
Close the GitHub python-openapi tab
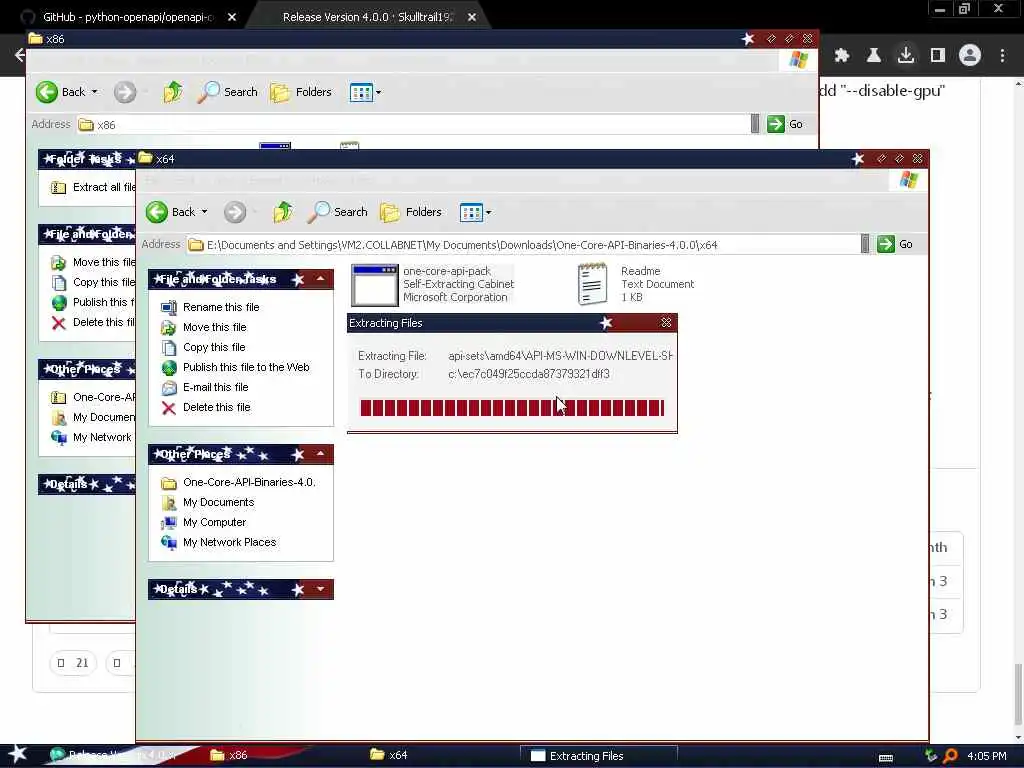click(x=232, y=18)
